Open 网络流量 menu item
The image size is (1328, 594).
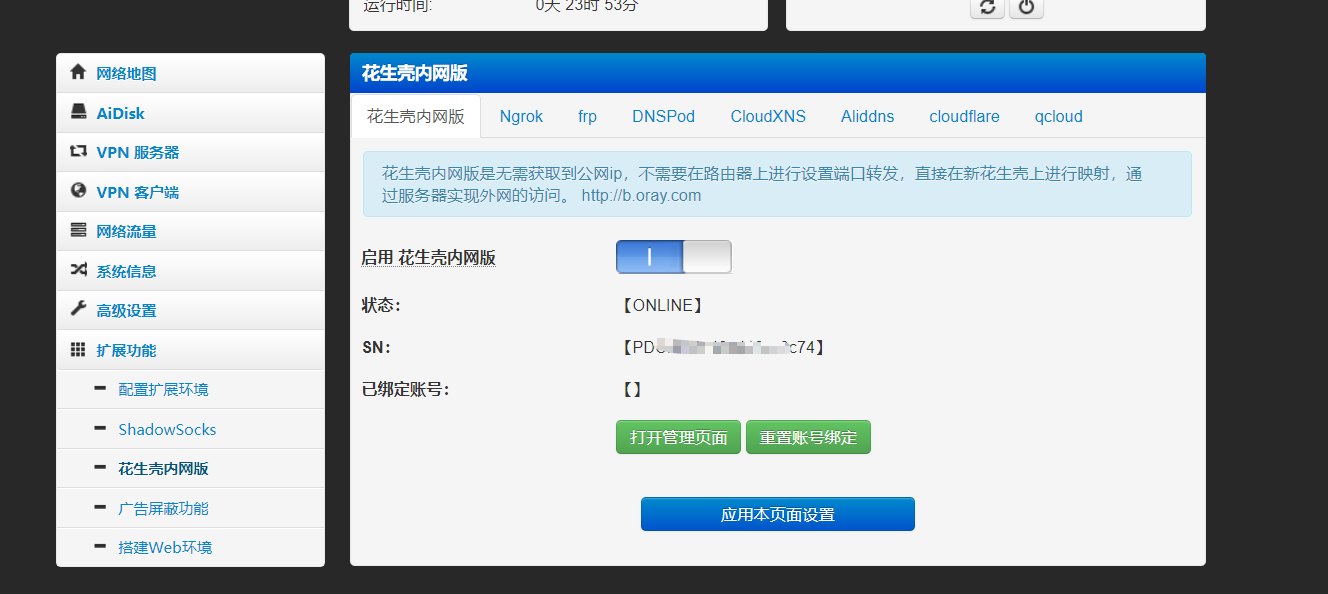(x=190, y=231)
